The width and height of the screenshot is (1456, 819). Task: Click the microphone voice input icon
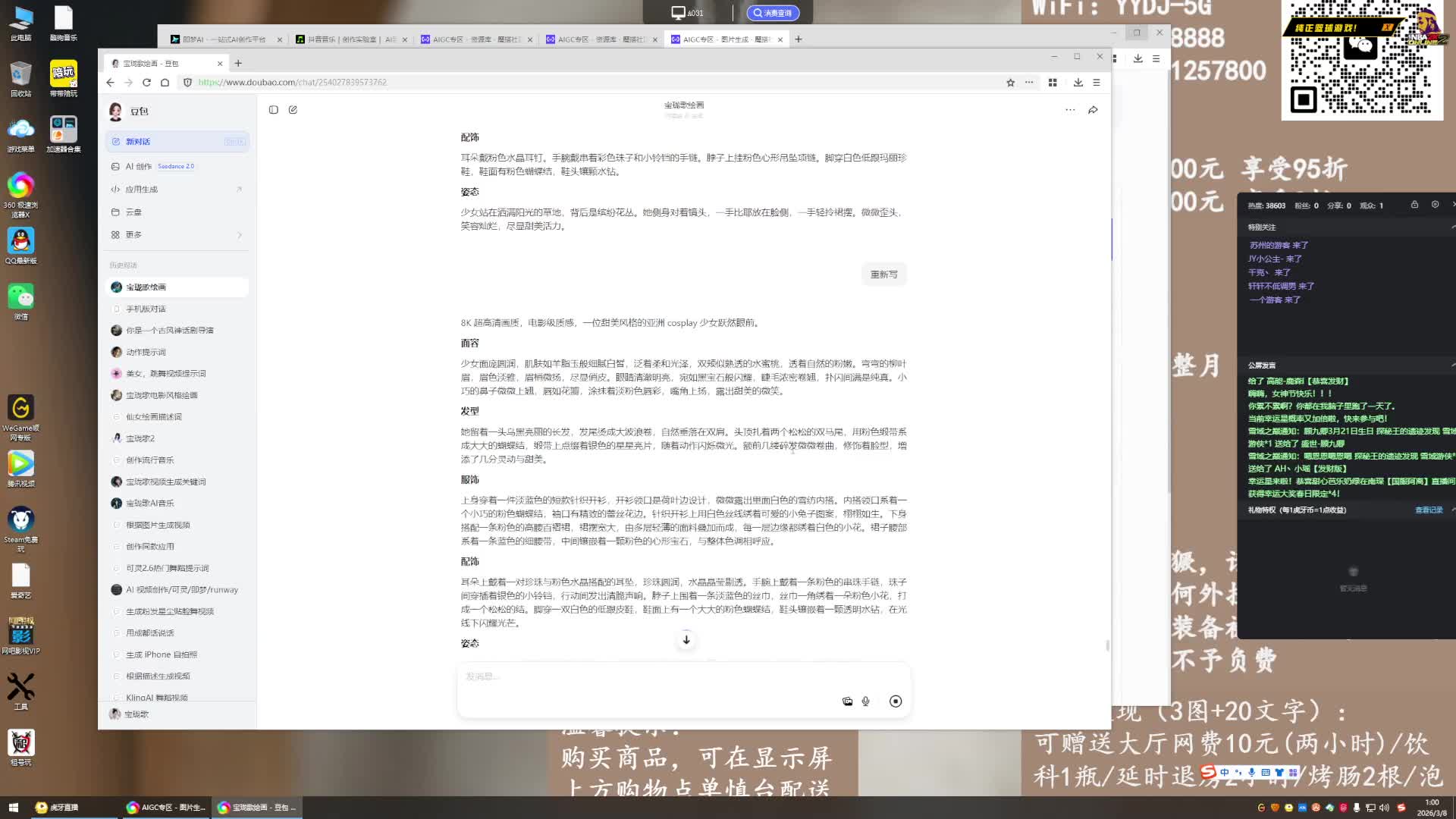865,701
